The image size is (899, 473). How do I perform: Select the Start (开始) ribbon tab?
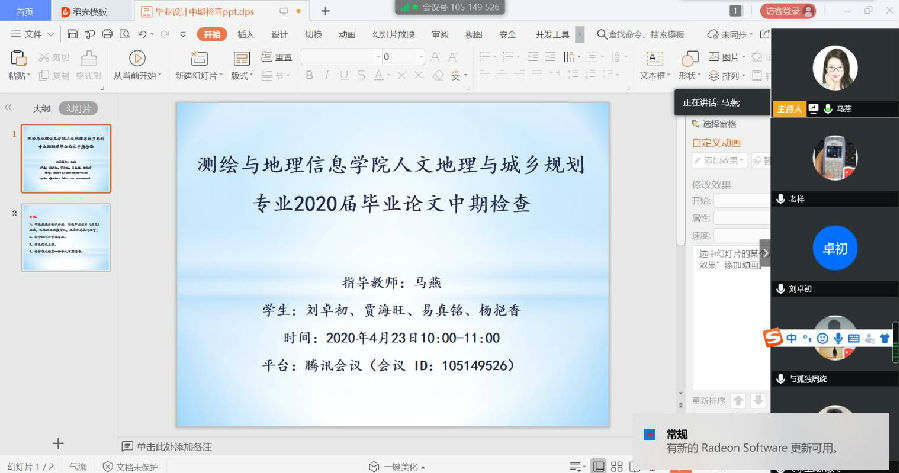tap(212, 34)
